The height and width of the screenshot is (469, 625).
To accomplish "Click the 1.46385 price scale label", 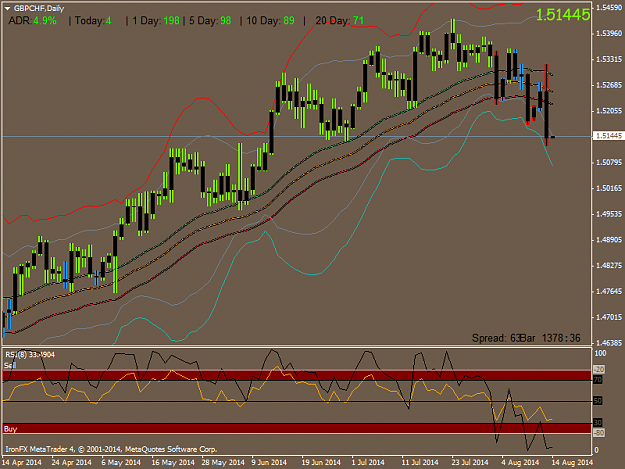I will point(609,343).
